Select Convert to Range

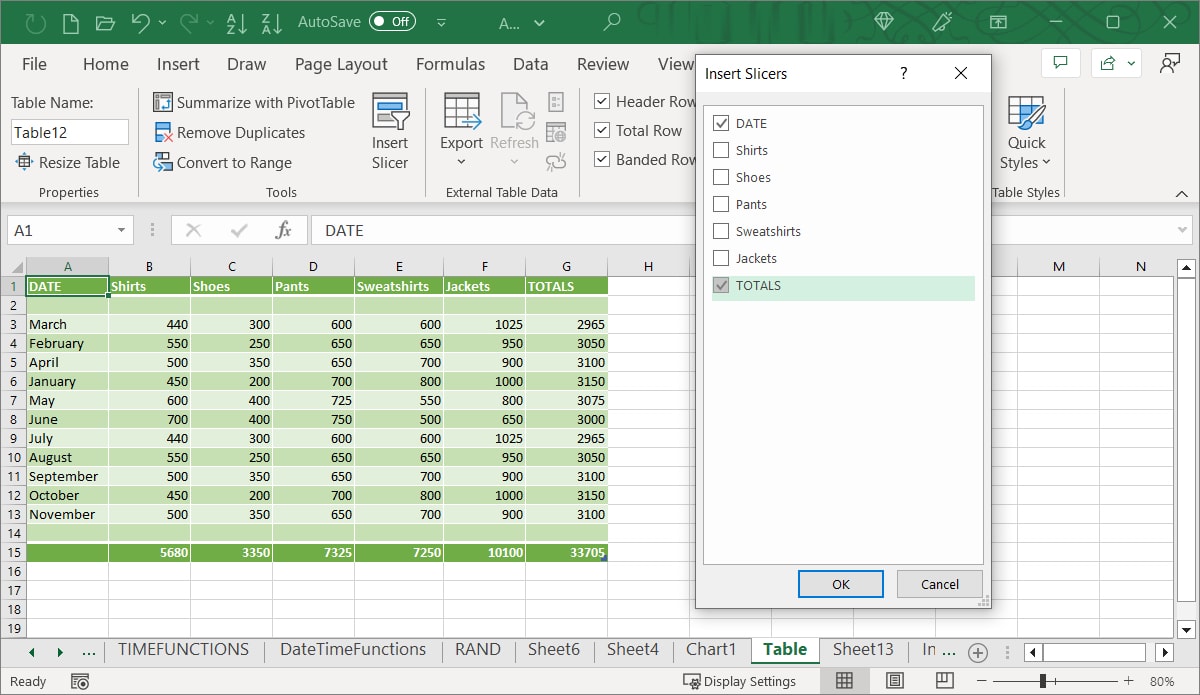[x=223, y=163]
